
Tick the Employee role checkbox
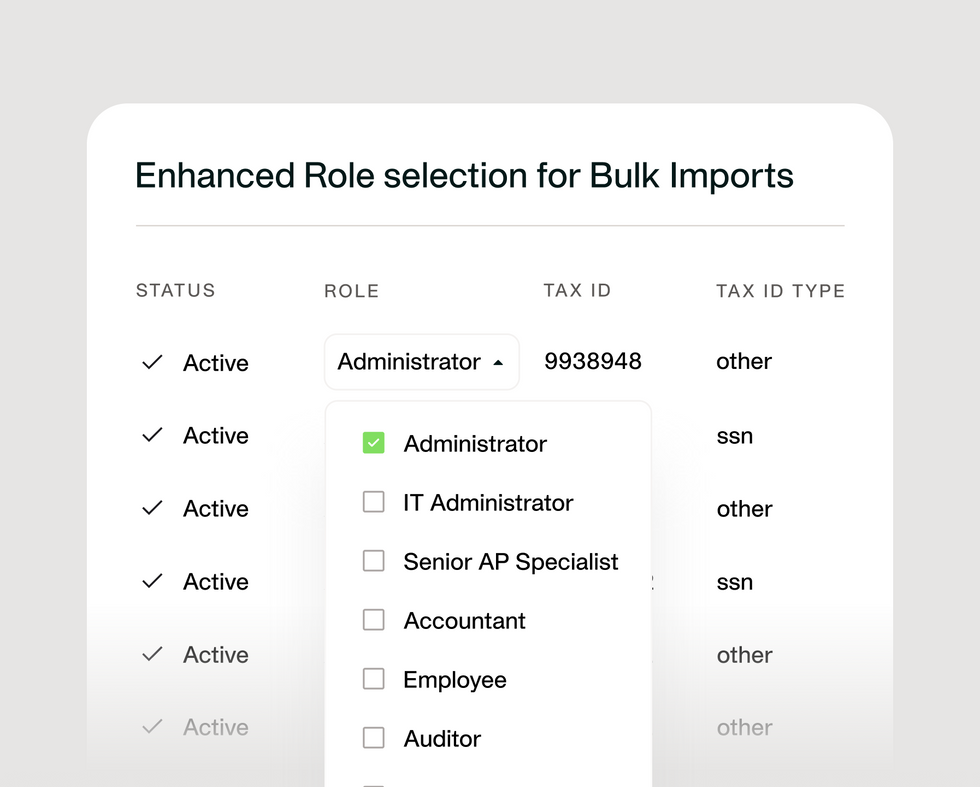pos(374,679)
